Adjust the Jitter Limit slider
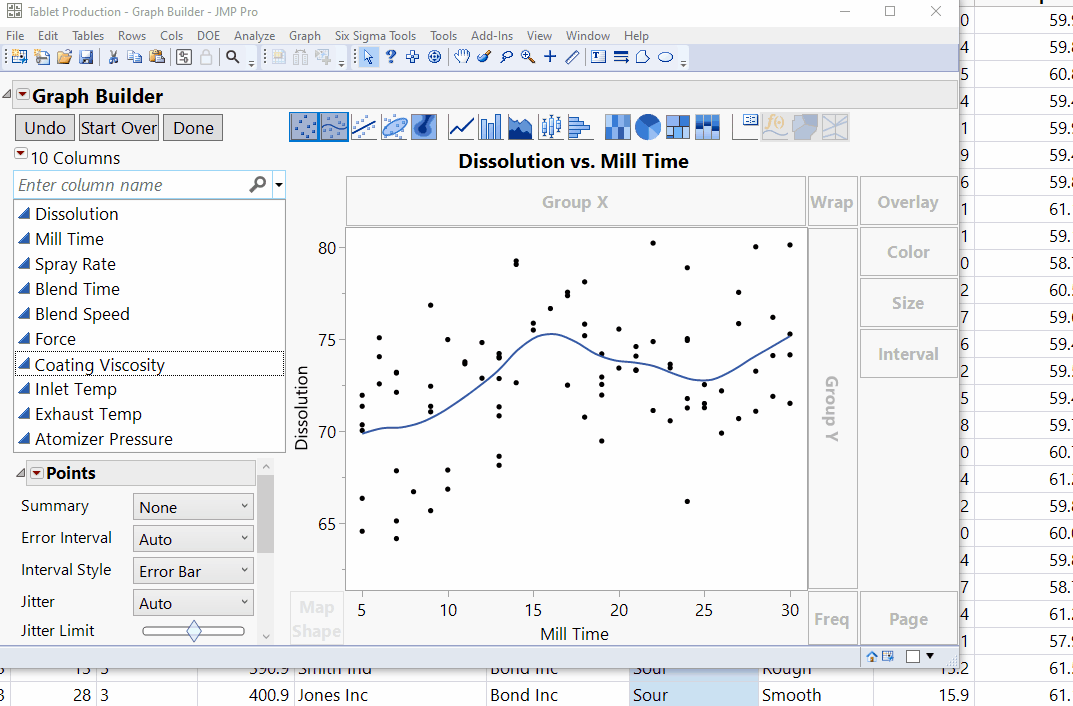 (193, 631)
